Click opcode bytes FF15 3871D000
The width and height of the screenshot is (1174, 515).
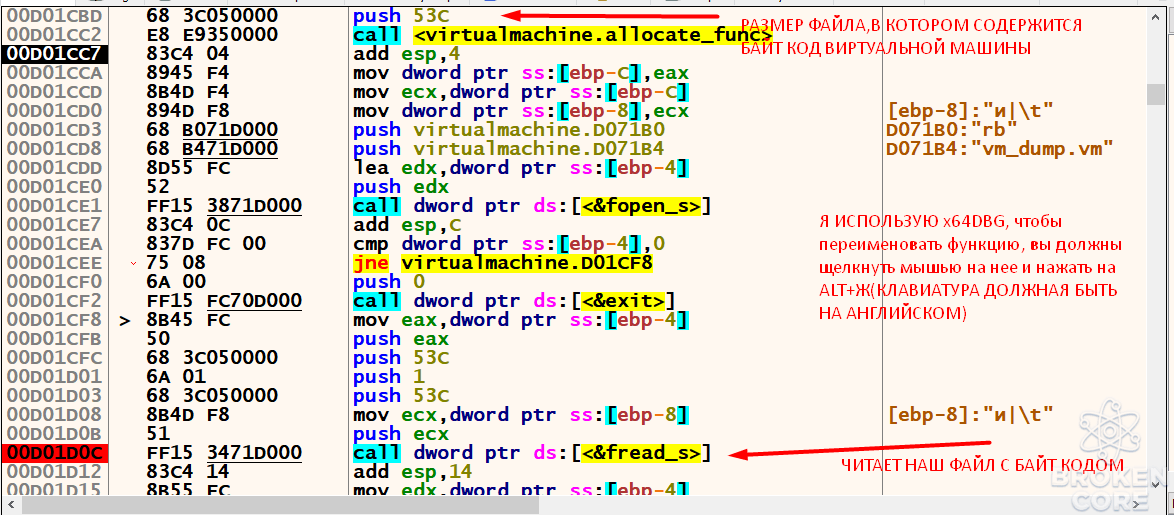224,206
